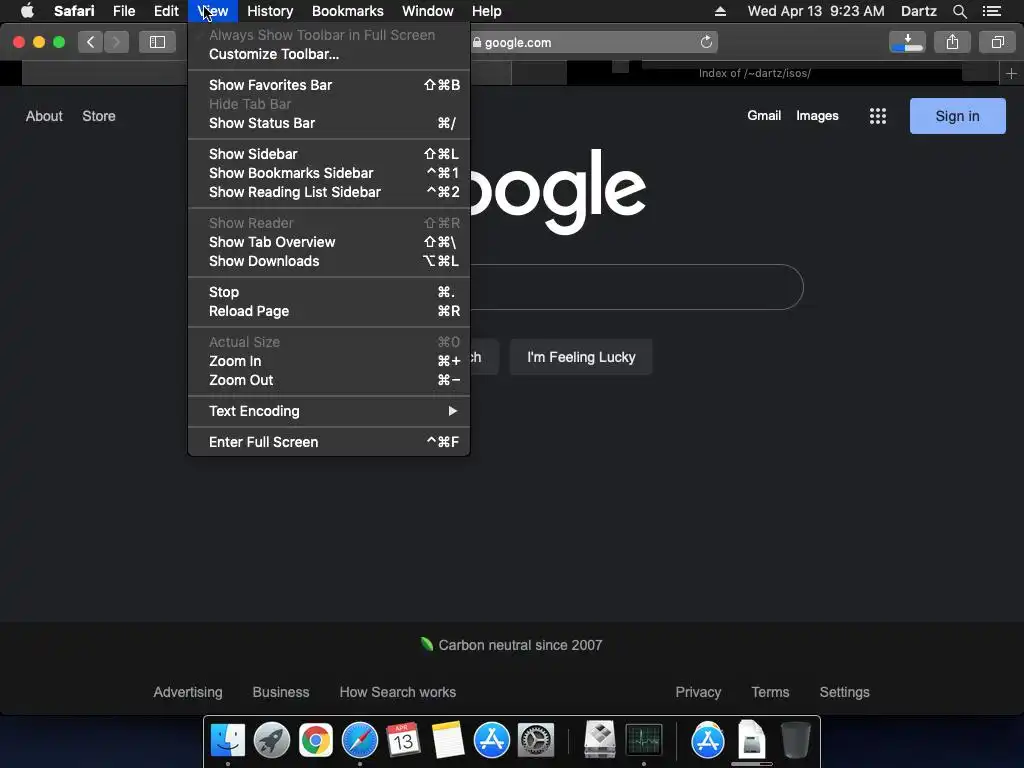Click Safari compass icon in Dock

pos(360,741)
